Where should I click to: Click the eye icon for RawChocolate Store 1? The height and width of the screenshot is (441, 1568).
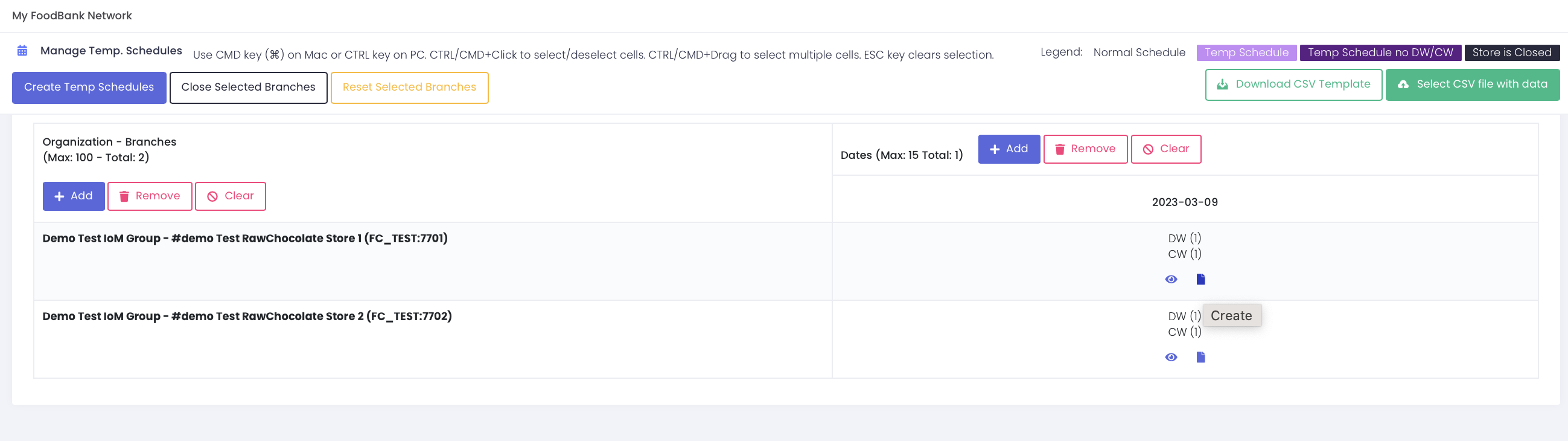point(1170,280)
